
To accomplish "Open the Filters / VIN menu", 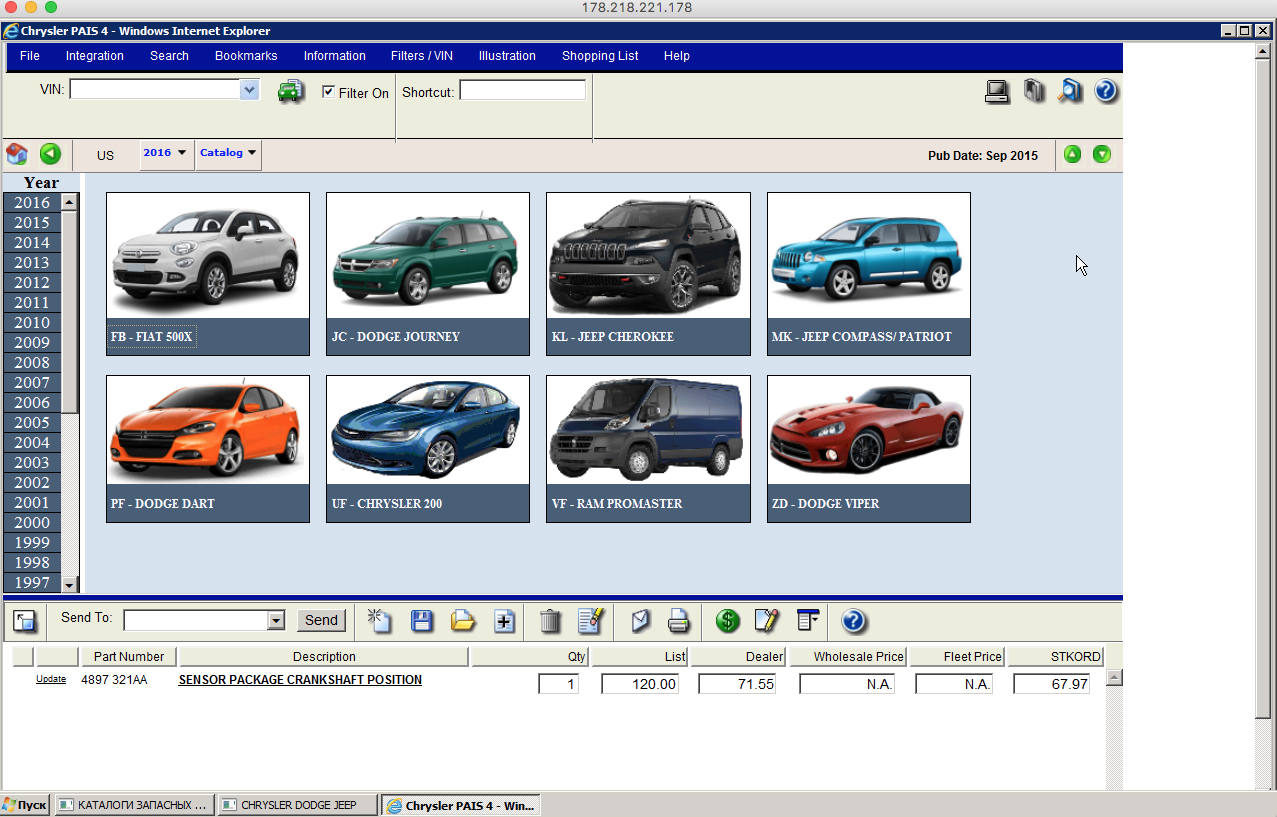I will [x=422, y=56].
